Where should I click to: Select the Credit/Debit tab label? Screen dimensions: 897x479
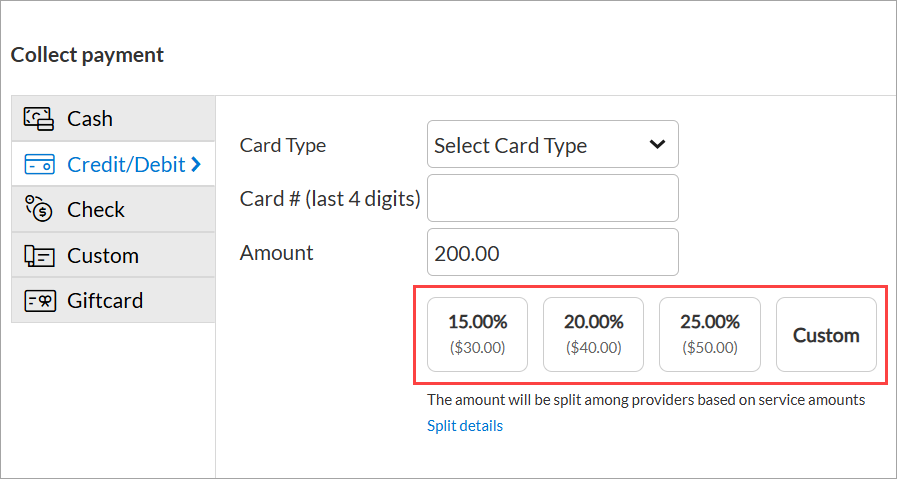(x=126, y=165)
